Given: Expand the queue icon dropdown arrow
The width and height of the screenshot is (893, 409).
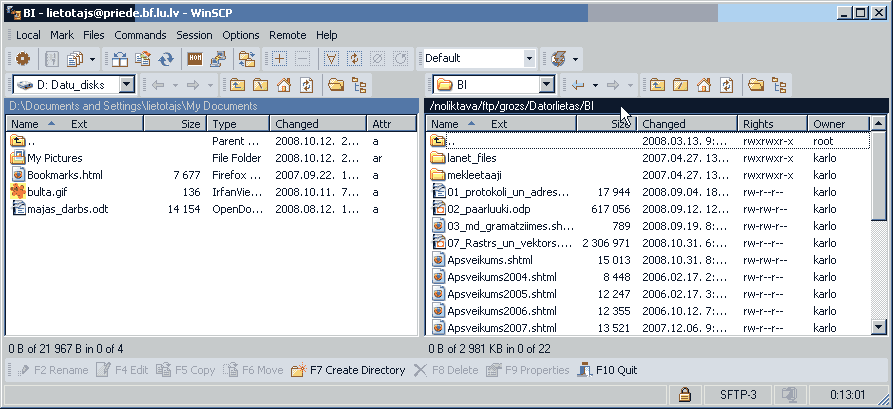Looking at the screenshot, I should 92,58.
